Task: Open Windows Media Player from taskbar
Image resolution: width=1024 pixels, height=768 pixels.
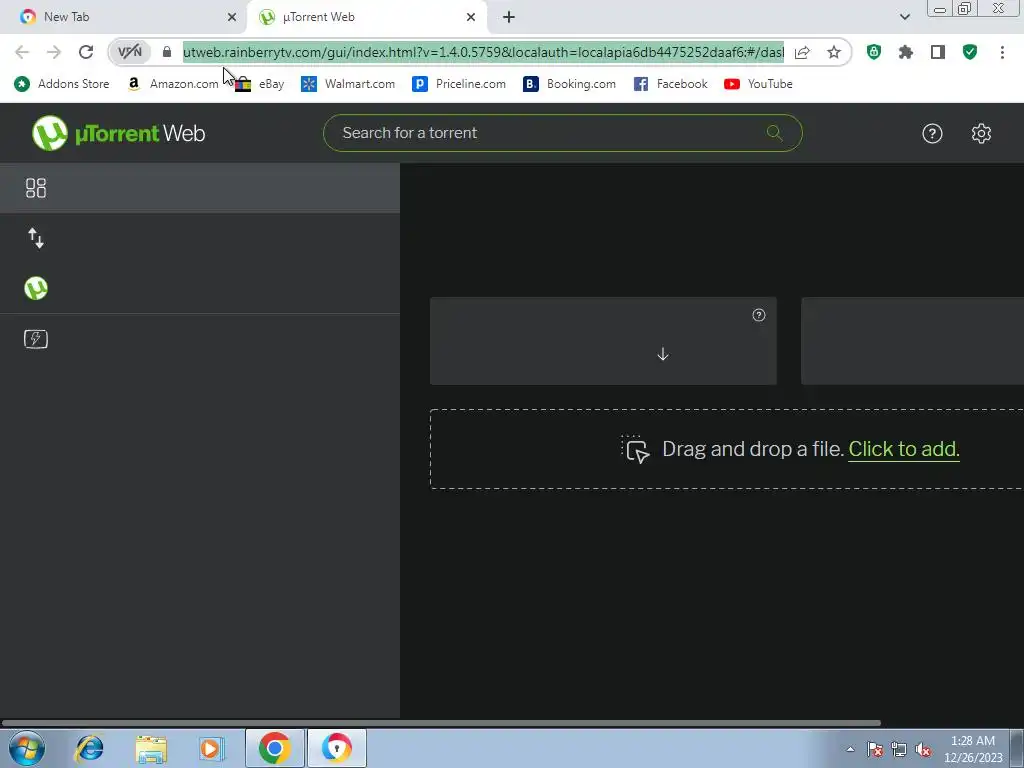Action: [x=212, y=748]
